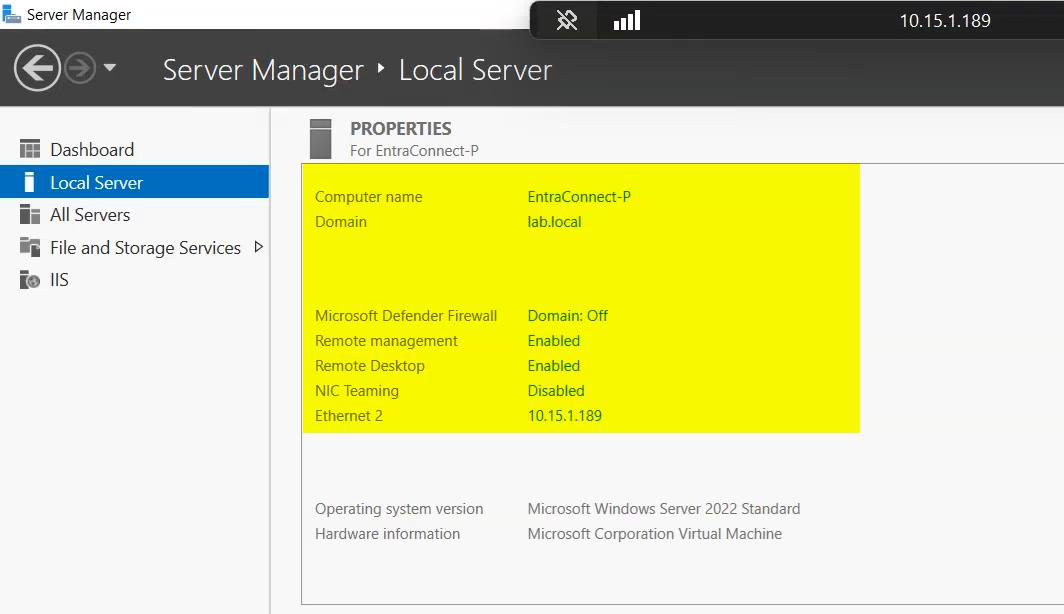Click the 'Remote management' label
This screenshot has width=1064, height=614.
pyautogui.click(x=386, y=341)
